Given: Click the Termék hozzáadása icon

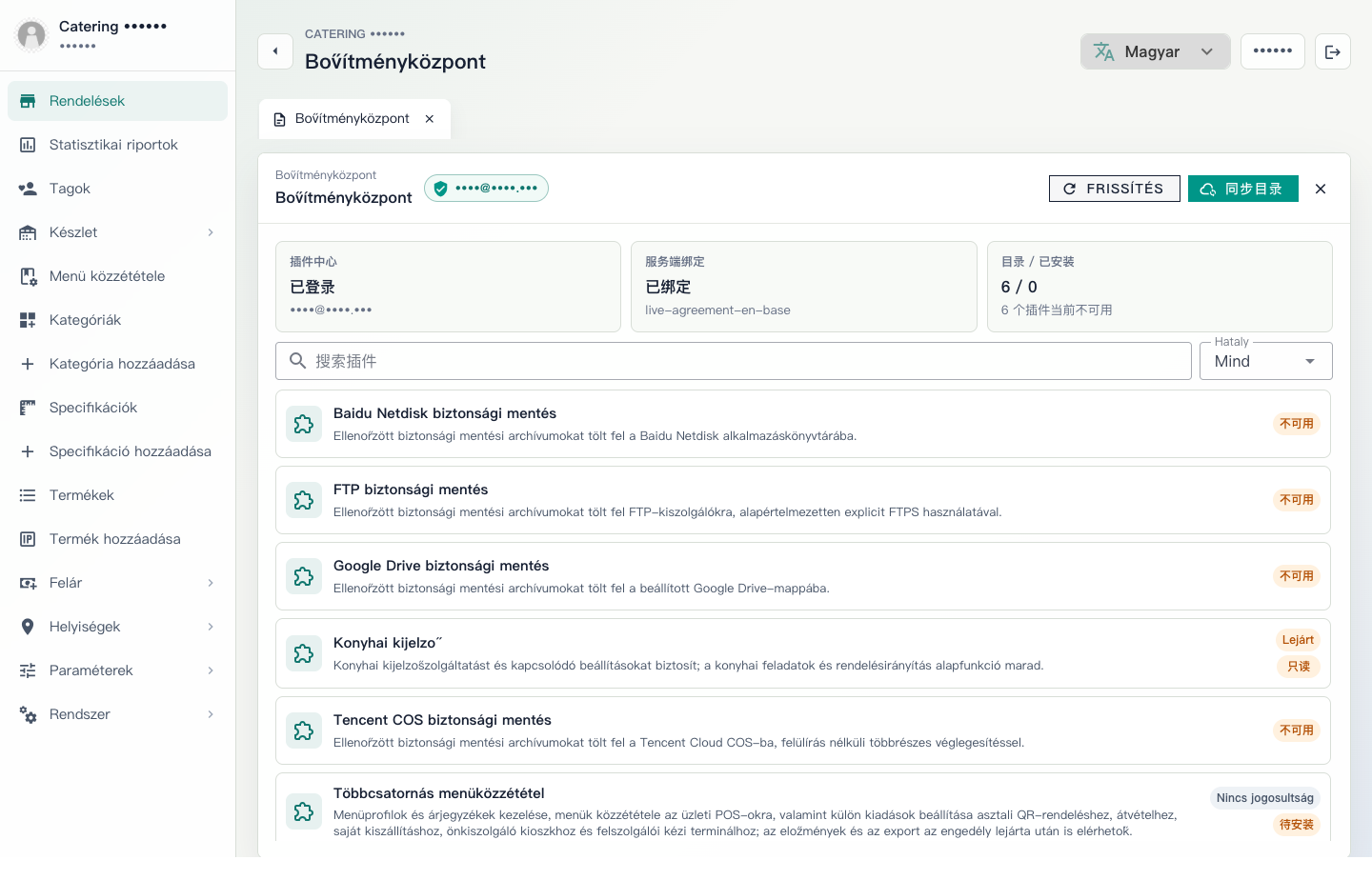Looking at the screenshot, I should click(x=28, y=539).
